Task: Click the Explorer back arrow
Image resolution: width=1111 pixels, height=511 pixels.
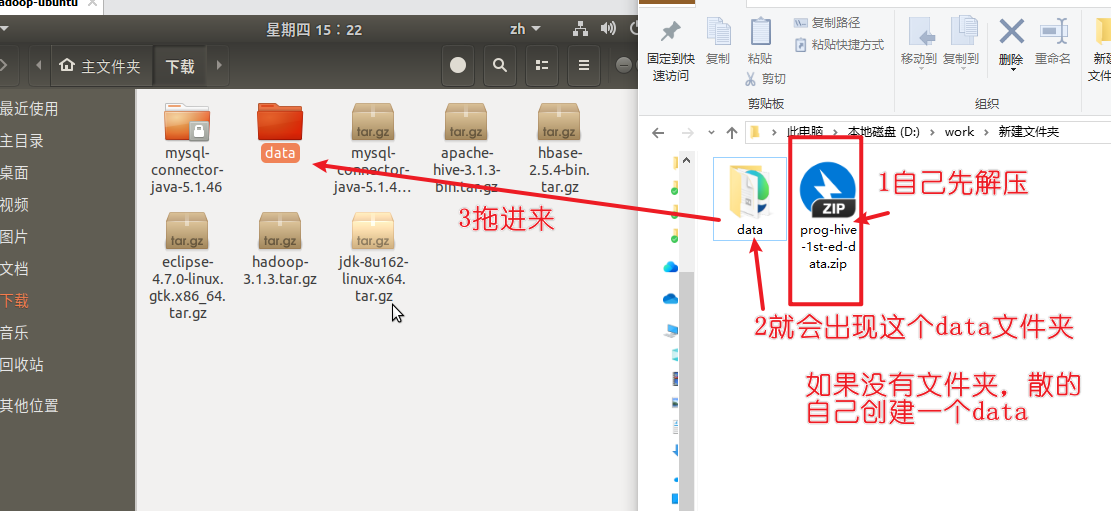Action: [658, 132]
